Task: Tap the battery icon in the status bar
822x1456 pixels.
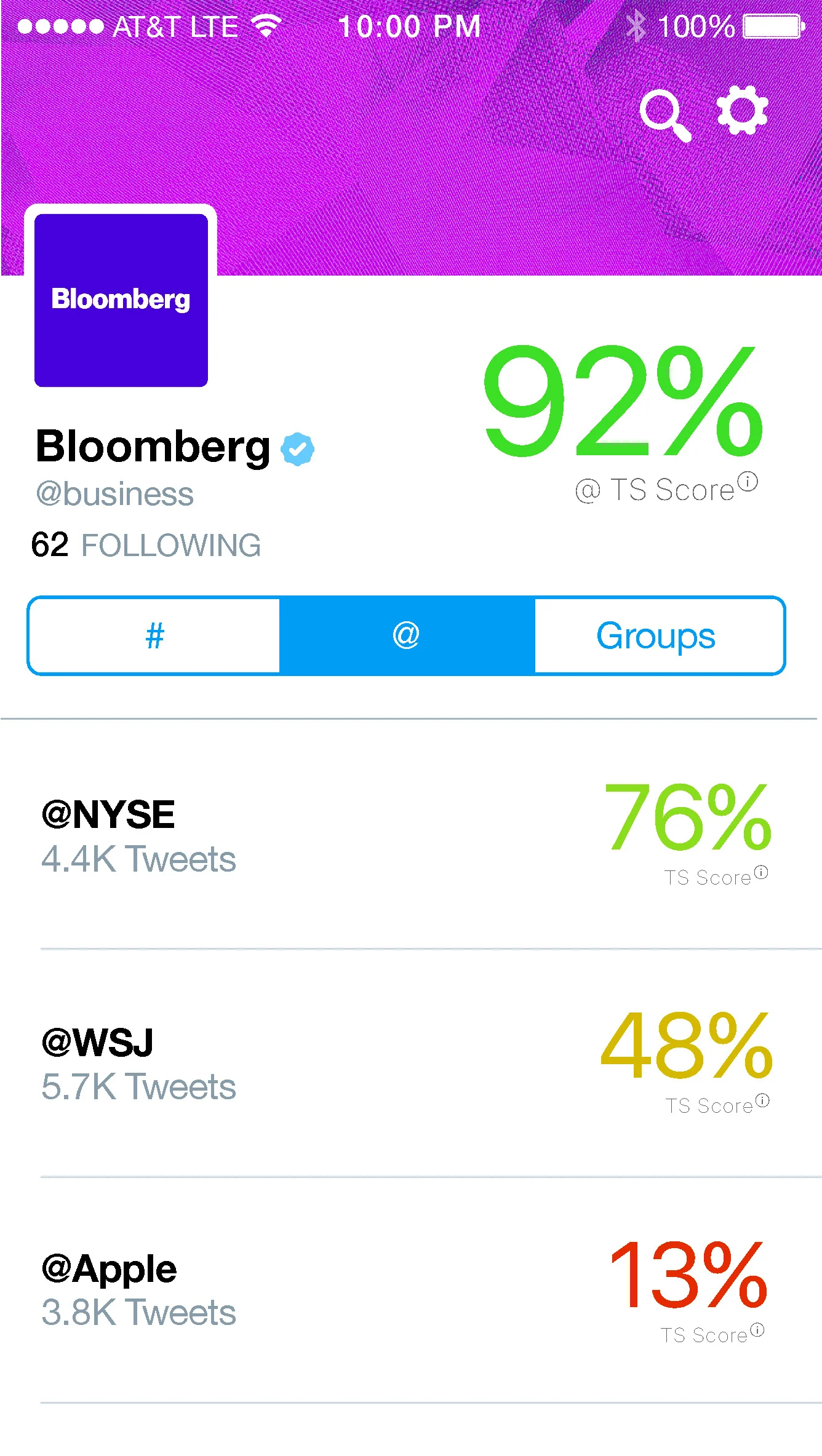Action: click(774, 27)
